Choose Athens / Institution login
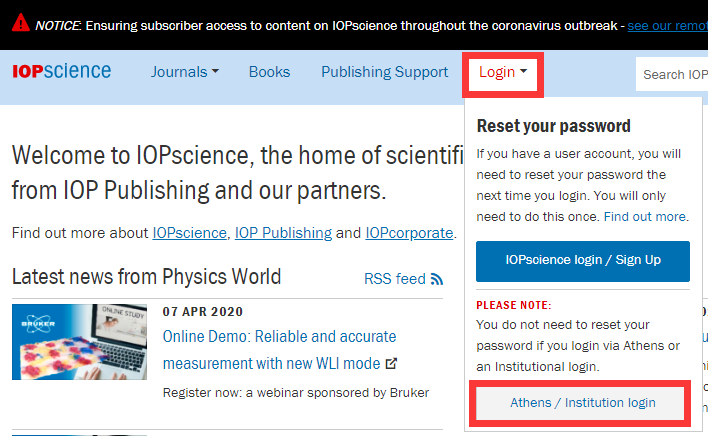Viewport: 708px width, 436px height. [x=583, y=403]
